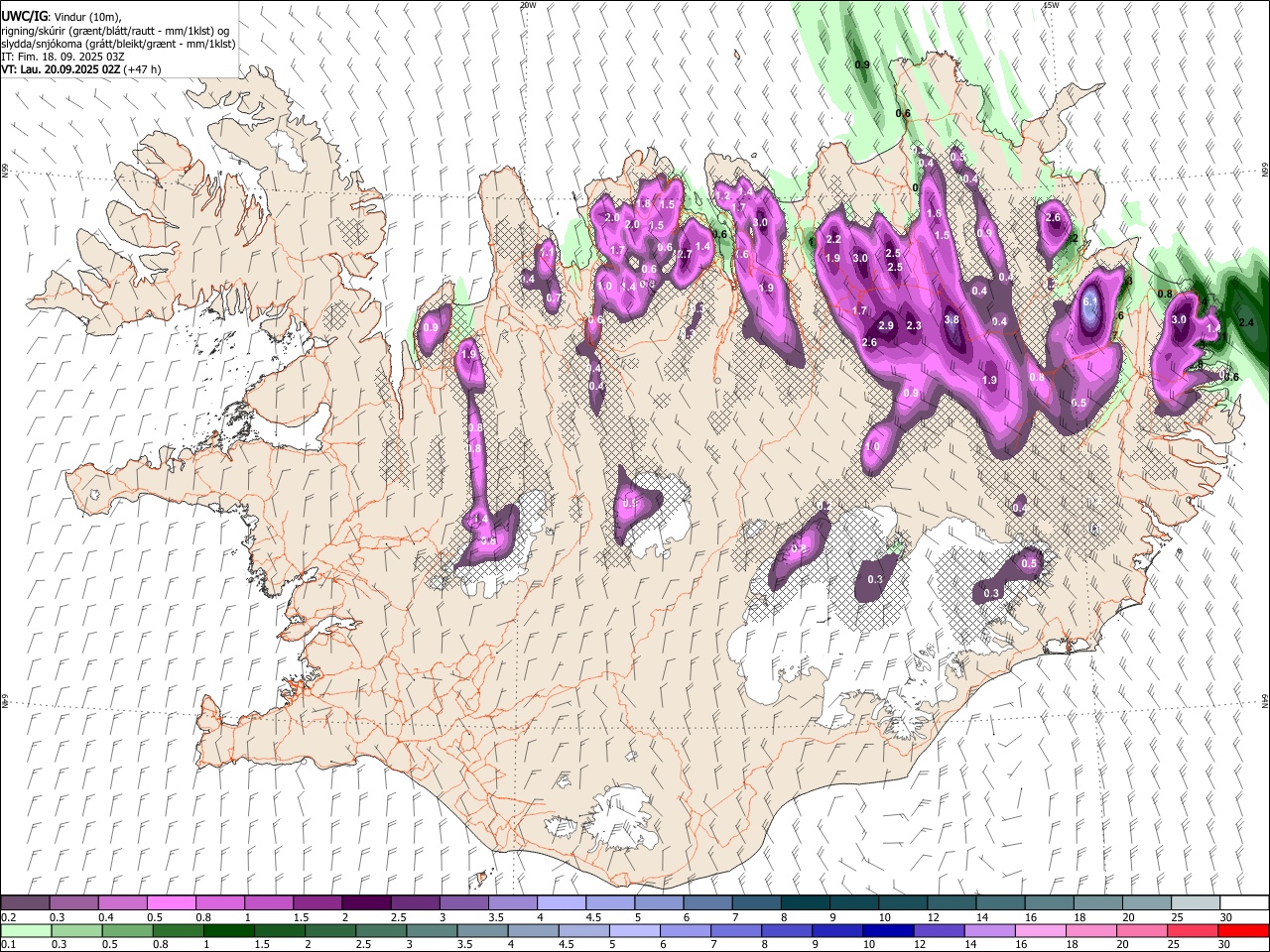The image size is (1270, 952).
Task: Select the top legend swatch between 8 and 9
Action: 806,902
